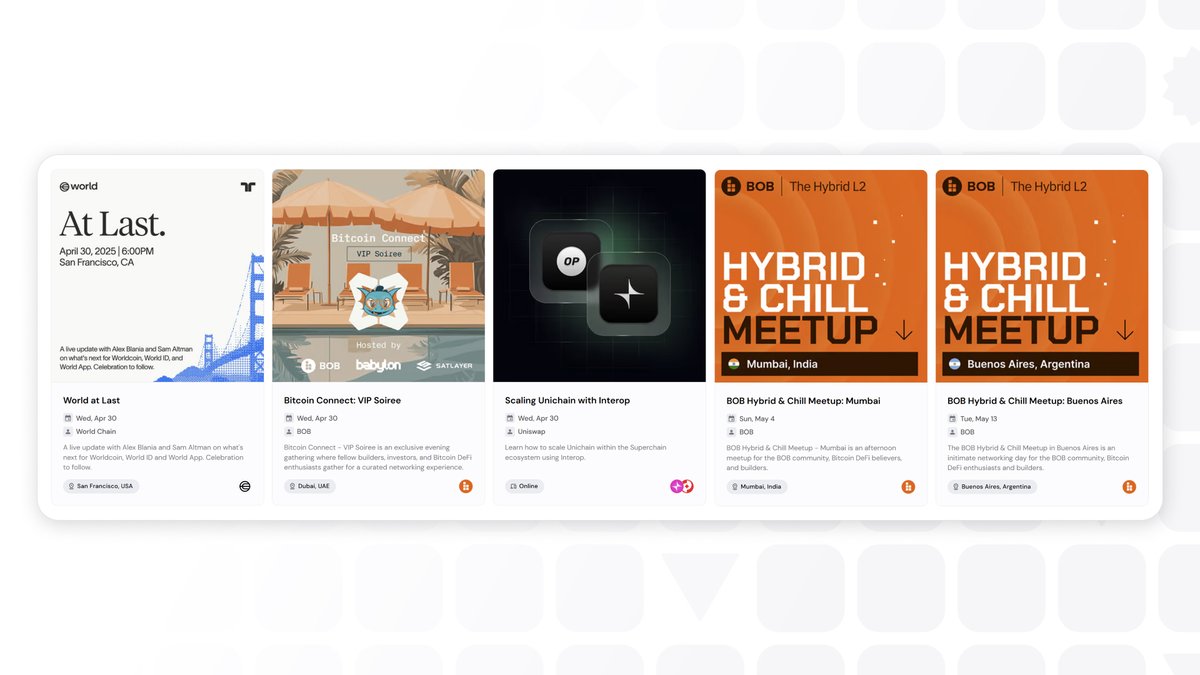1200x675 pixels.
Task: Click the calendar icon beside Sun, May 4
Action: point(731,418)
